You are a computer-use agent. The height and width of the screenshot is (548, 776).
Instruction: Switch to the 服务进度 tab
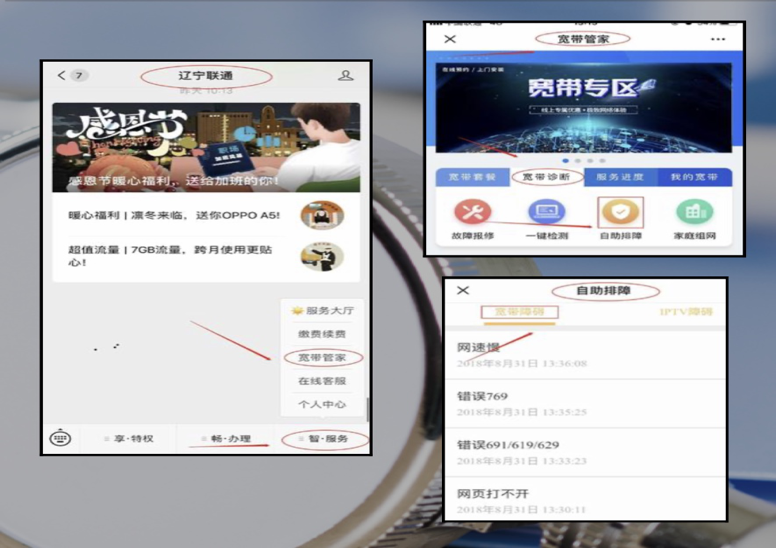621,177
